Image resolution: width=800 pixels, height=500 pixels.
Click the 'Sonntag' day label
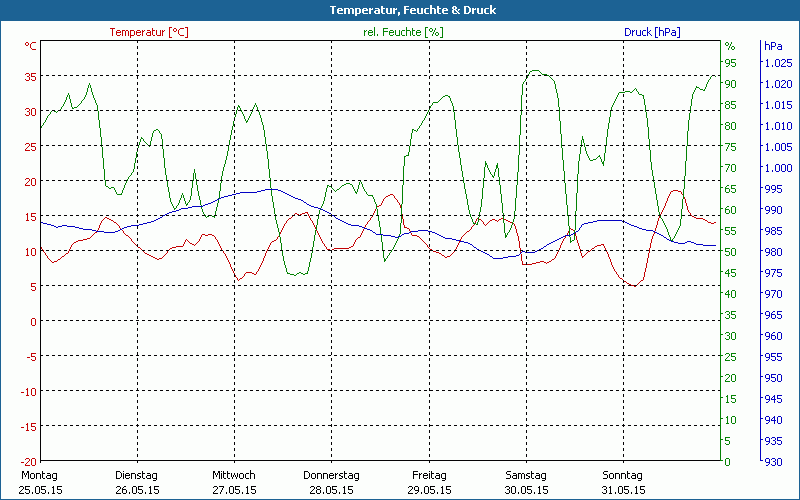pos(622,475)
